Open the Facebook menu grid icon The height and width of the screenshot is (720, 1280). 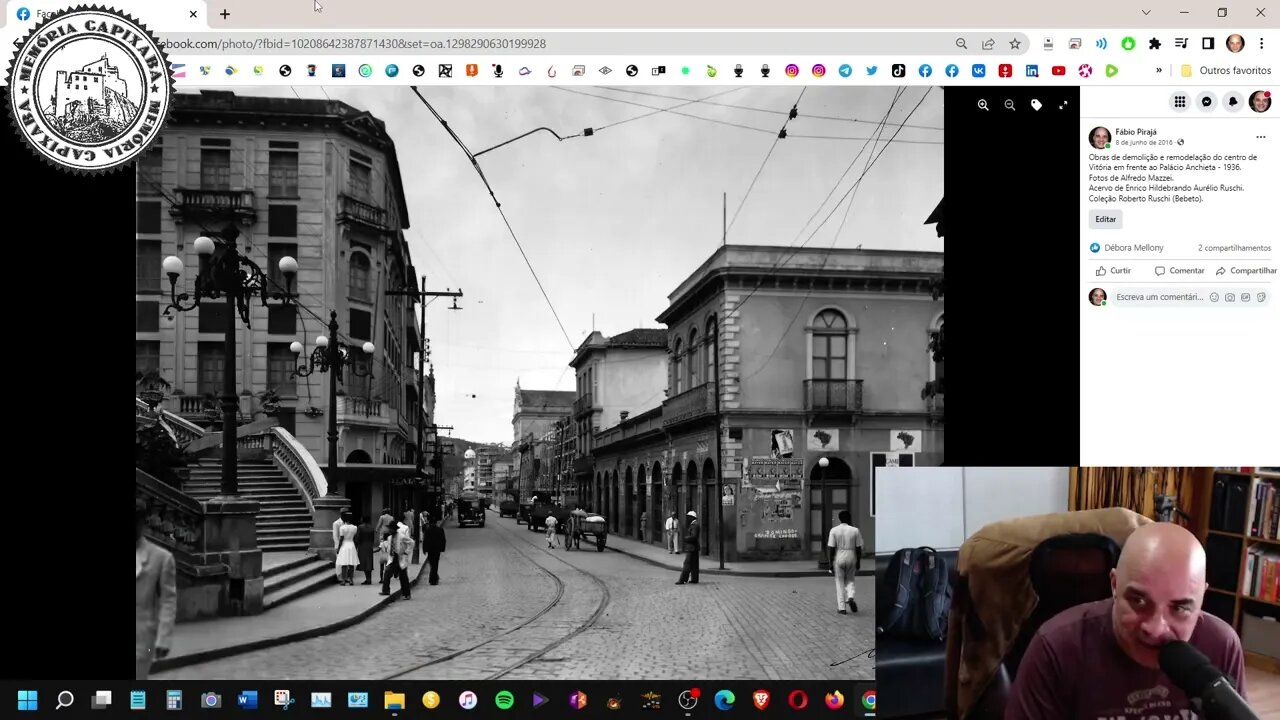click(x=1180, y=102)
